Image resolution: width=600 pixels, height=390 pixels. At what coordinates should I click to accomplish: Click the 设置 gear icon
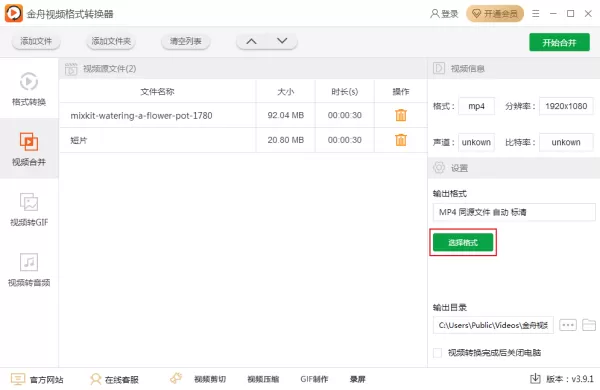pyautogui.click(x=439, y=167)
